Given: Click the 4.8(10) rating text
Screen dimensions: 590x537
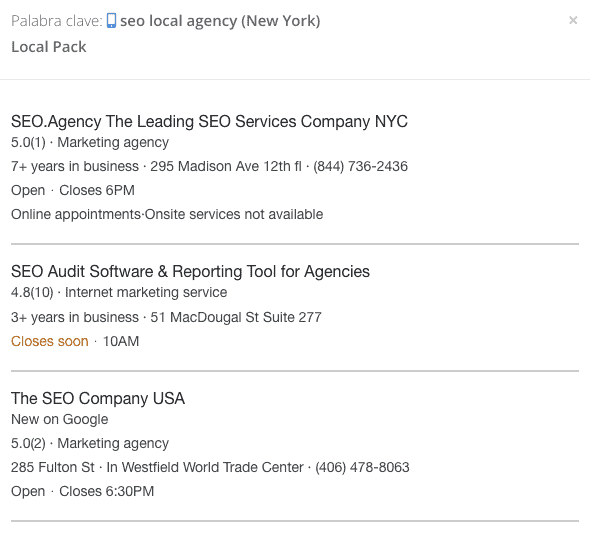Looking at the screenshot, I should [x=32, y=292].
